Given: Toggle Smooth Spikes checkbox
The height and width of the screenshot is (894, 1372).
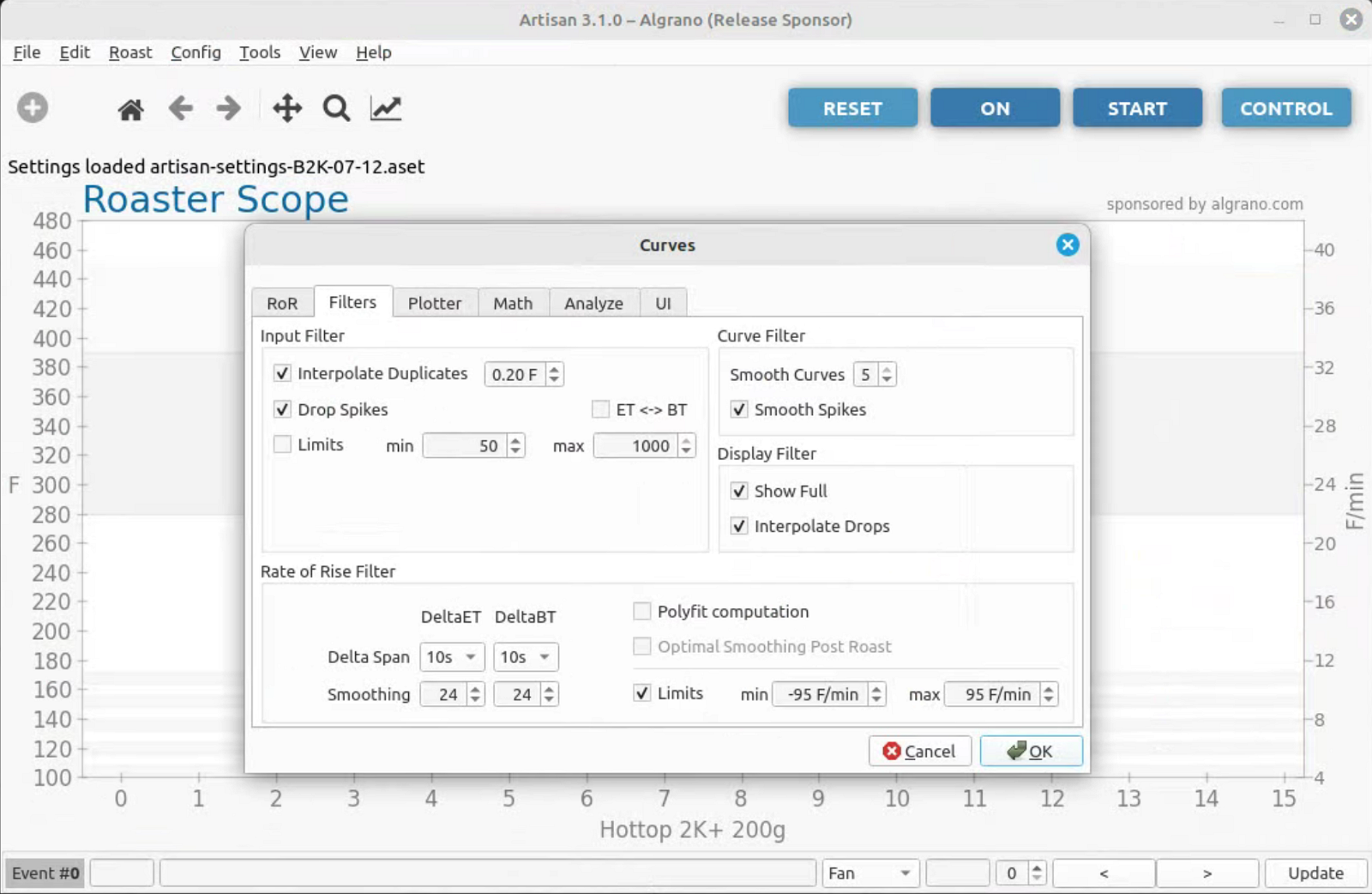Looking at the screenshot, I should [x=739, y=409].
